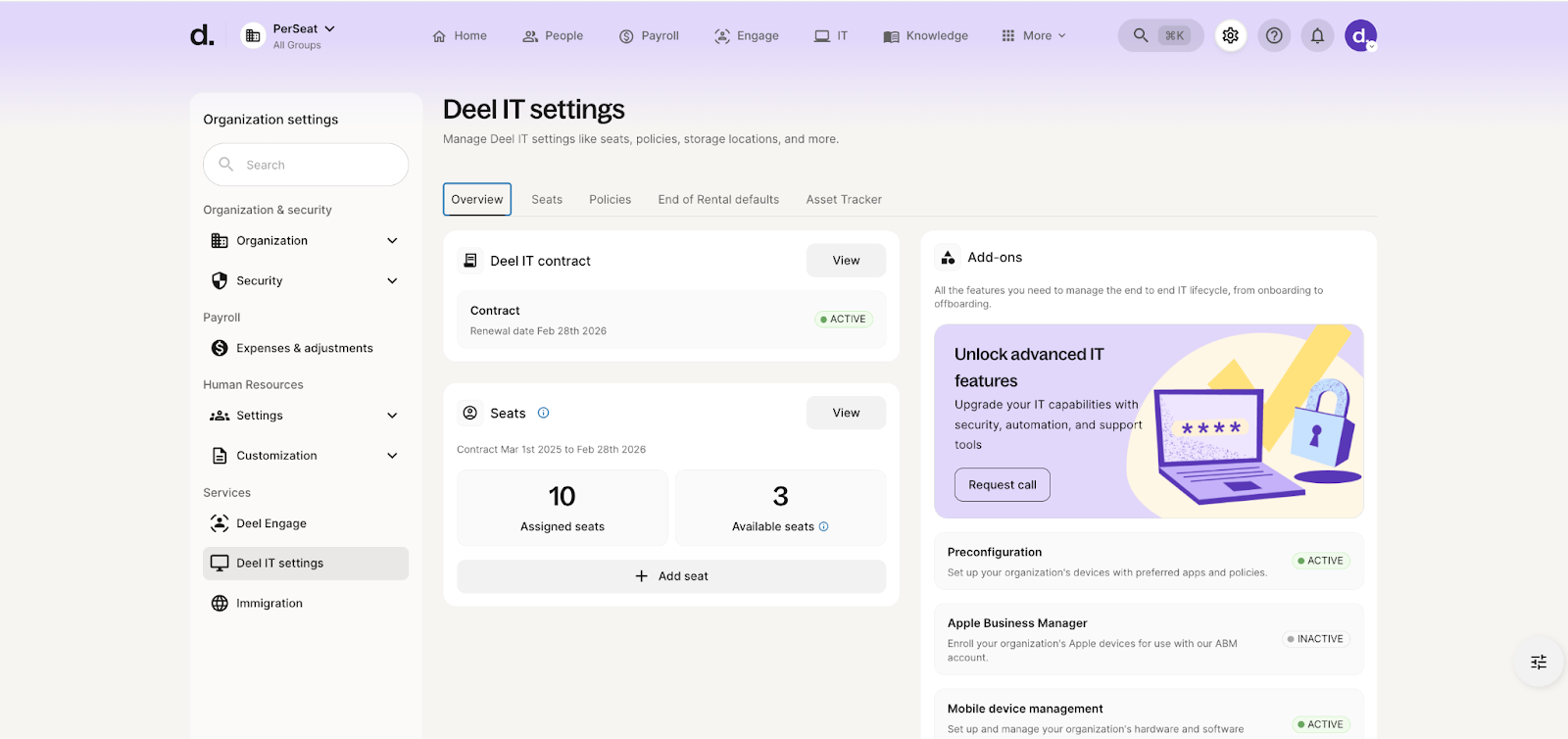The image size is (1568, 739).
Task: Click the 3 Available seats card
Action: pos(780,508)
